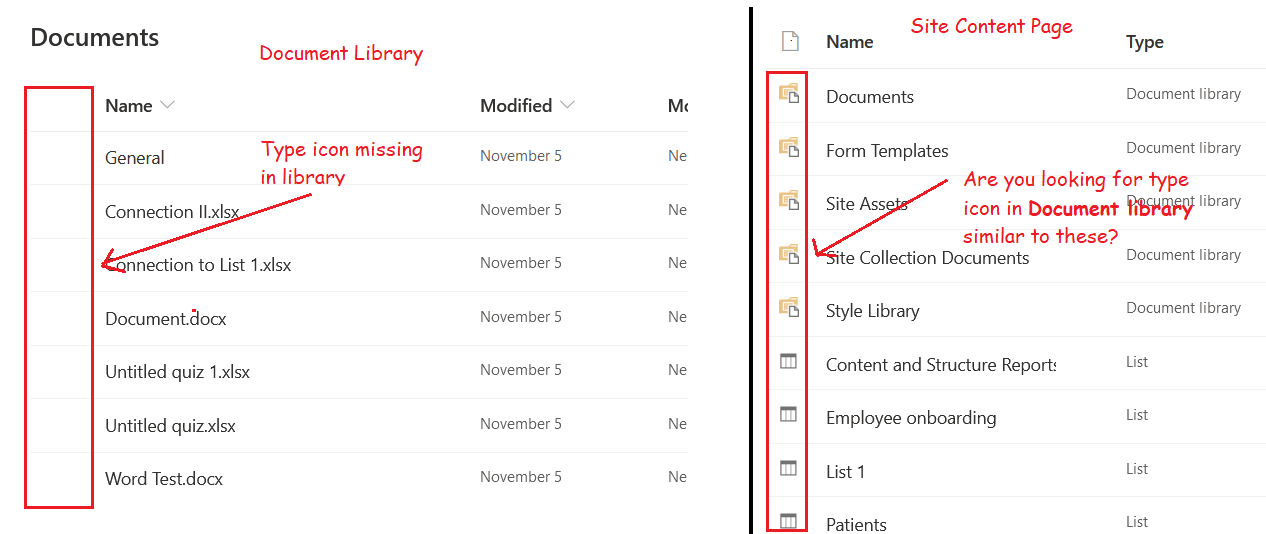Click the Modified column header text
Screen dimensions: 1266x534
click(516, 106)
